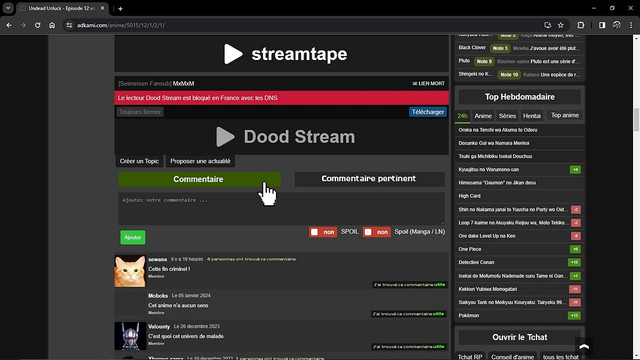640x360 pixels.
Task: Open the Black Clover review
Action: [520, 48]
